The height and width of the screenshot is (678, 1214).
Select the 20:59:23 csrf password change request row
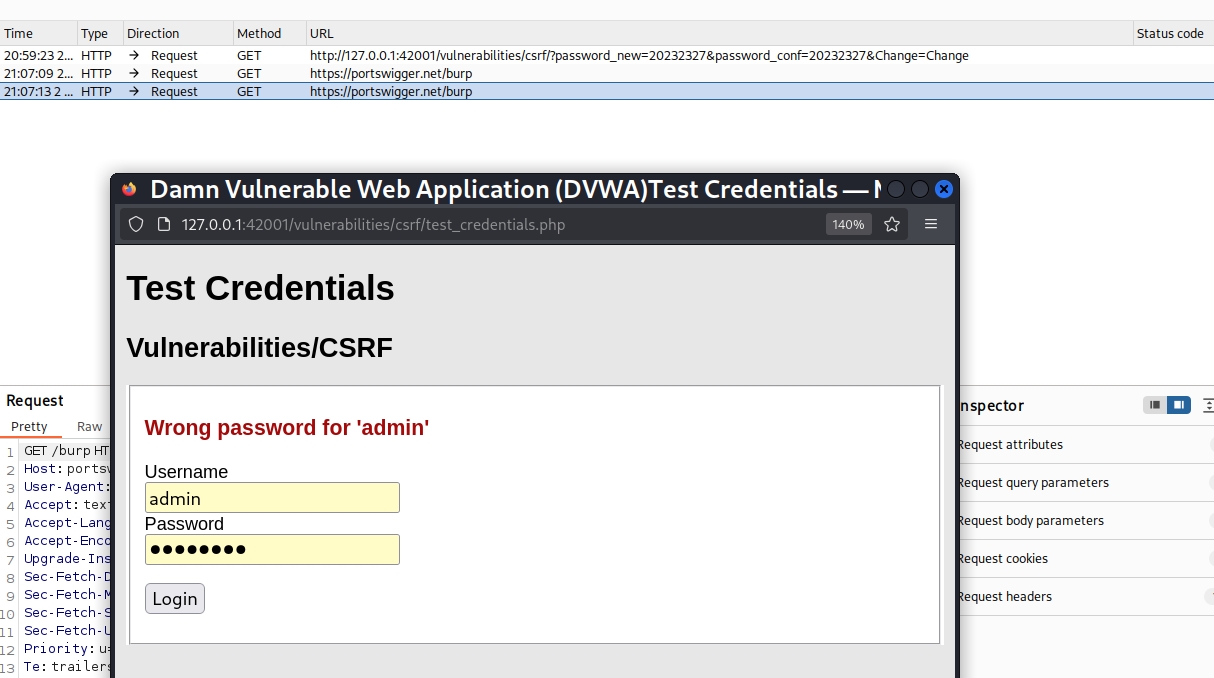tap(607, 55)
